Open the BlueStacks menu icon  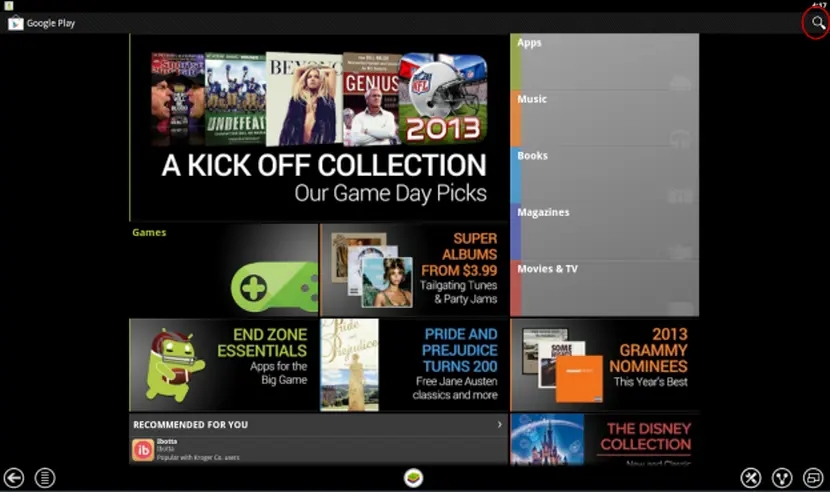tap(44, 478)
